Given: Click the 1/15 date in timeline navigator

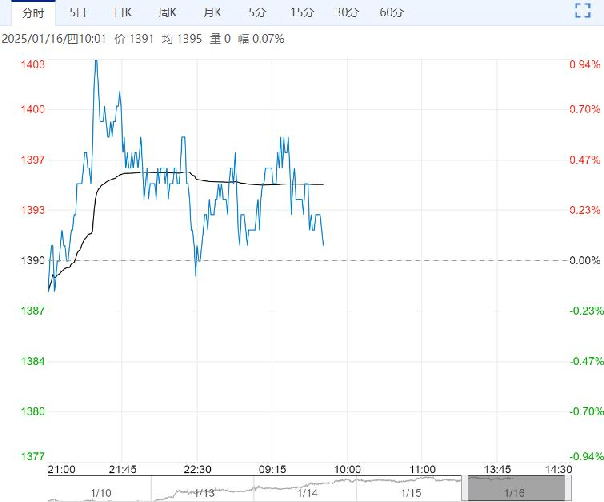Looking at the screenshot, I should click(x=411, y=493).
